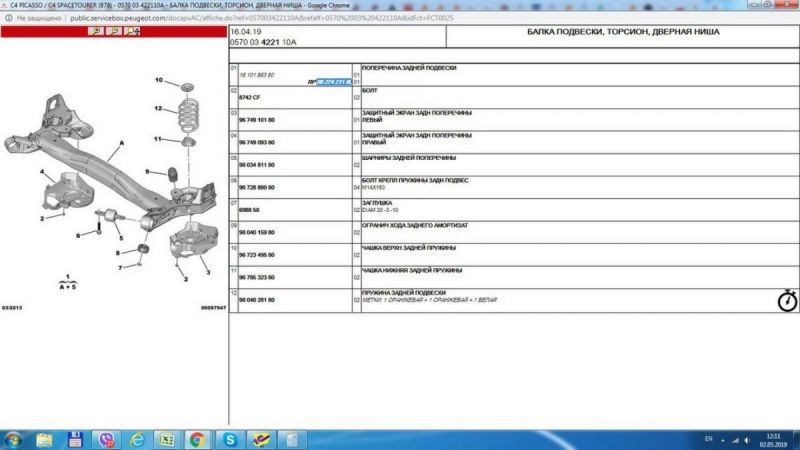Open Google Chrome from the taskbar

point(197,439)
